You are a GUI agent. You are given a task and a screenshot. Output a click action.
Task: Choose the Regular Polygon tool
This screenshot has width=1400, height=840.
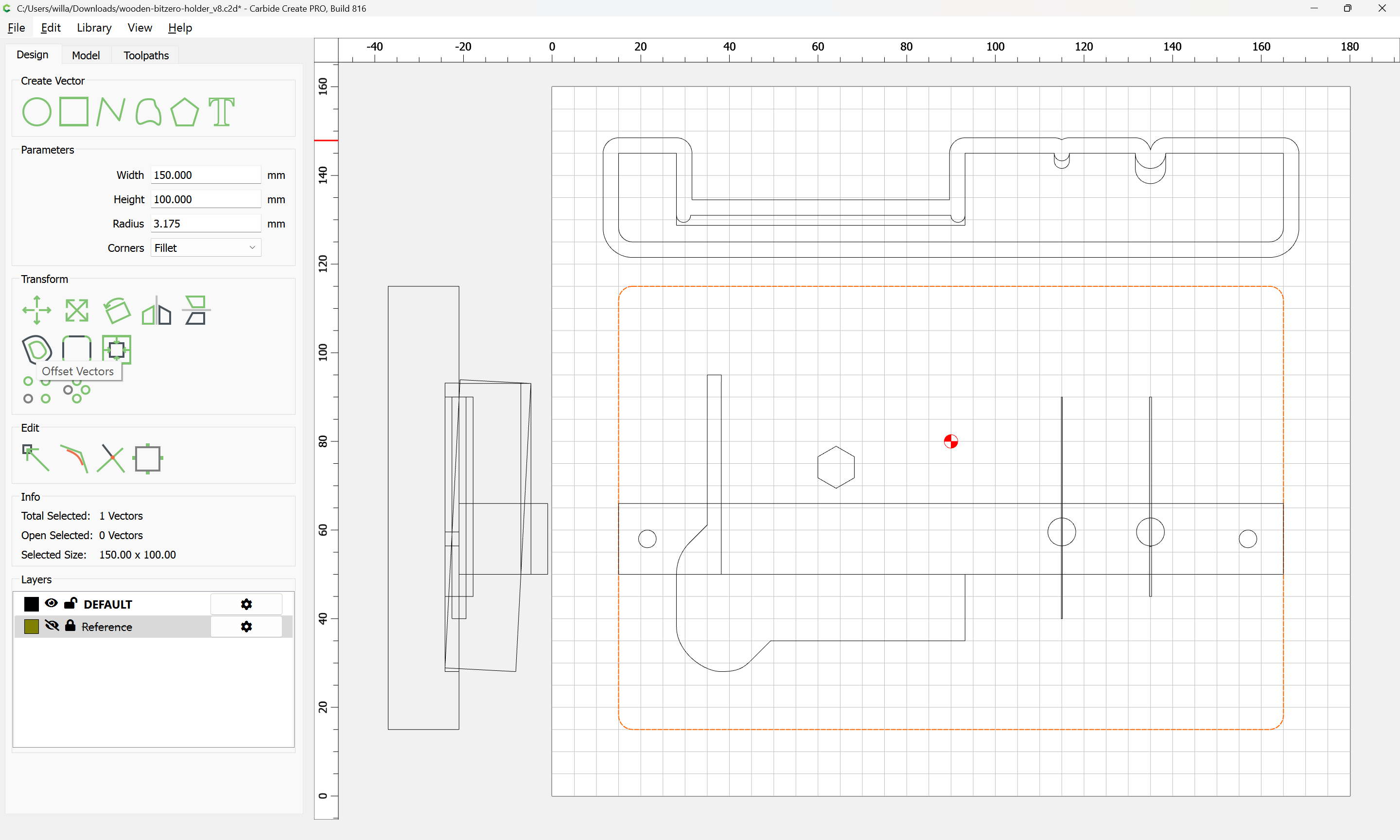coord(184,111)
